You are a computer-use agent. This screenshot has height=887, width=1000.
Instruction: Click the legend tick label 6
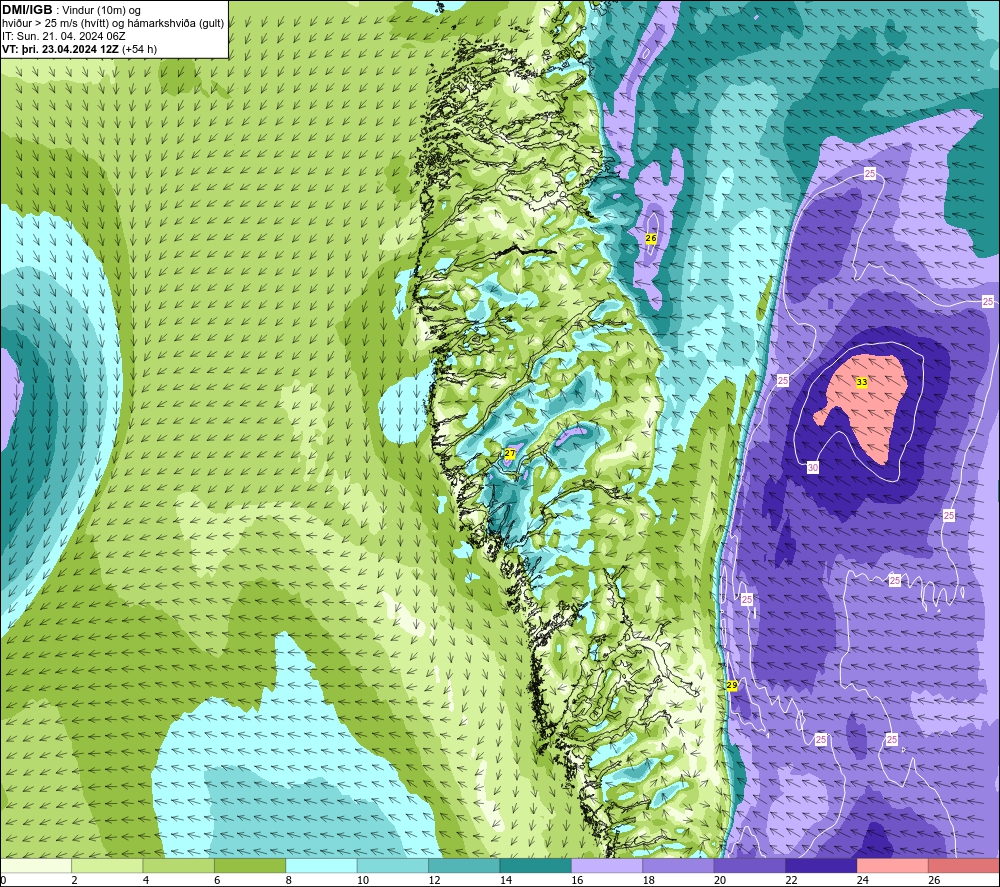point(217,880)
